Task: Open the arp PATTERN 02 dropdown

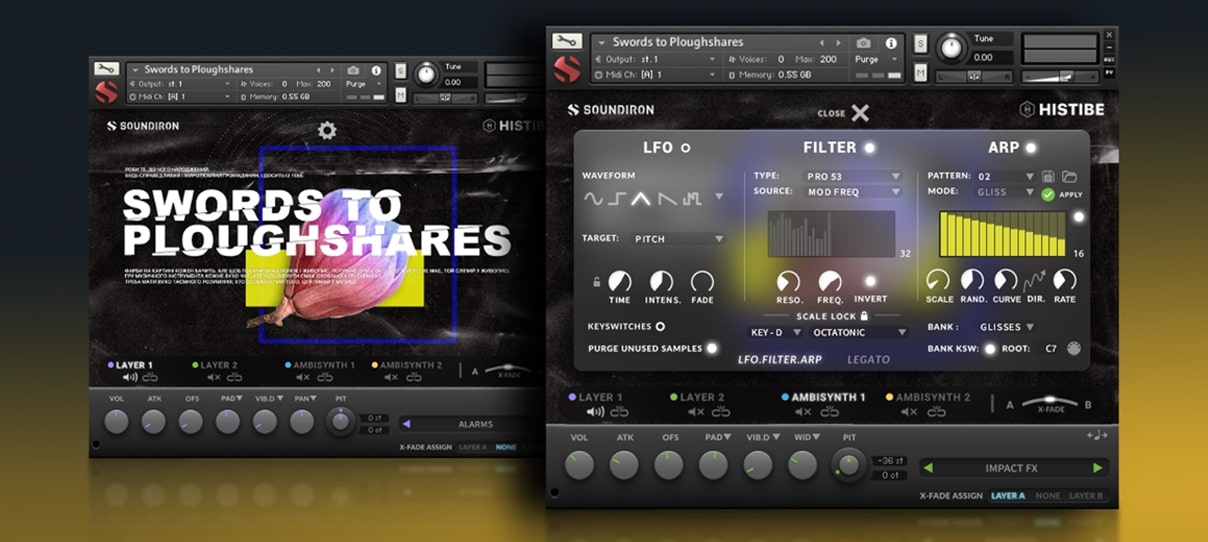Action: coord(1005,176)
